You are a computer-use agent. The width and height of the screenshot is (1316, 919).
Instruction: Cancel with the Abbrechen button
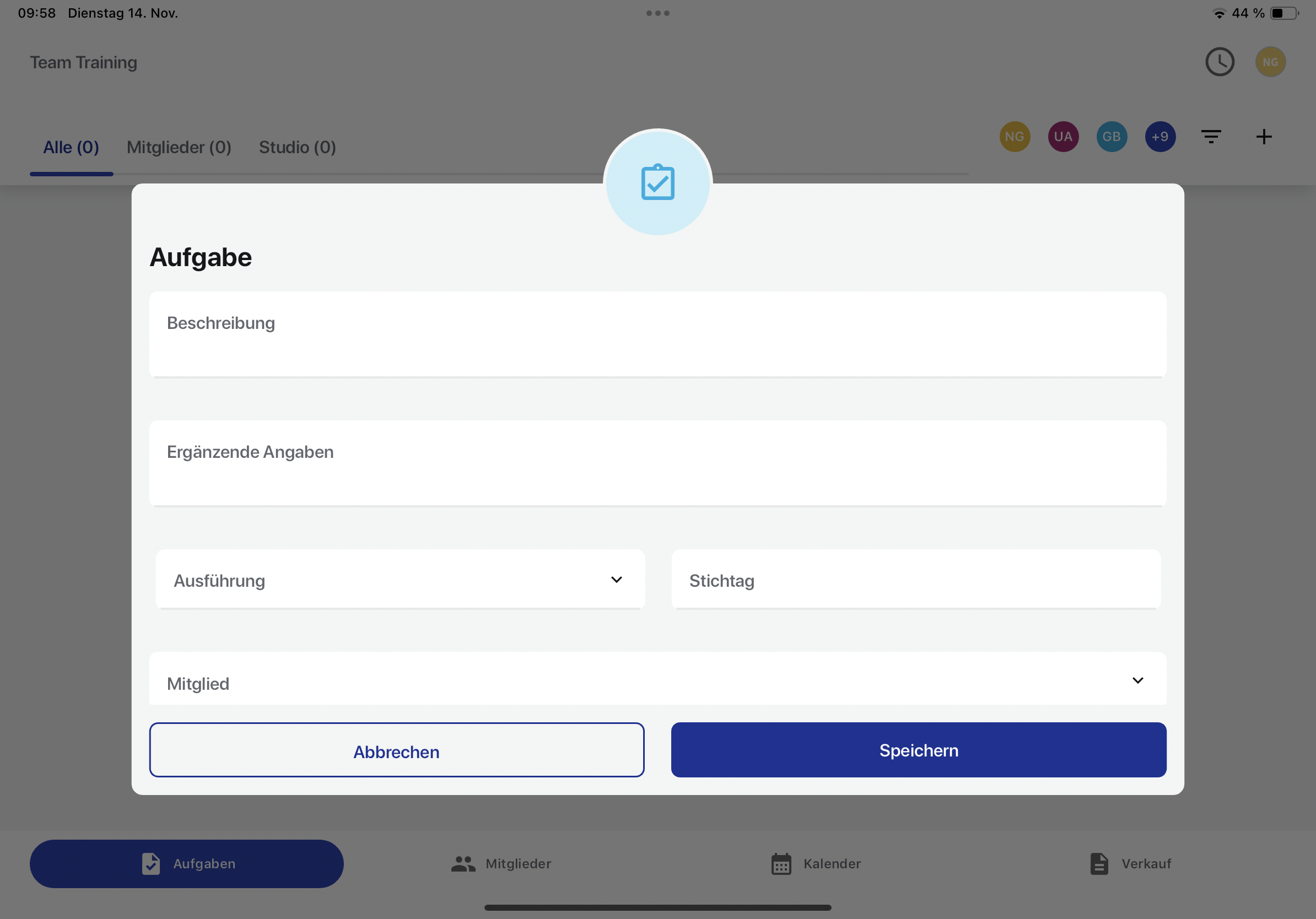pos(397,750)
